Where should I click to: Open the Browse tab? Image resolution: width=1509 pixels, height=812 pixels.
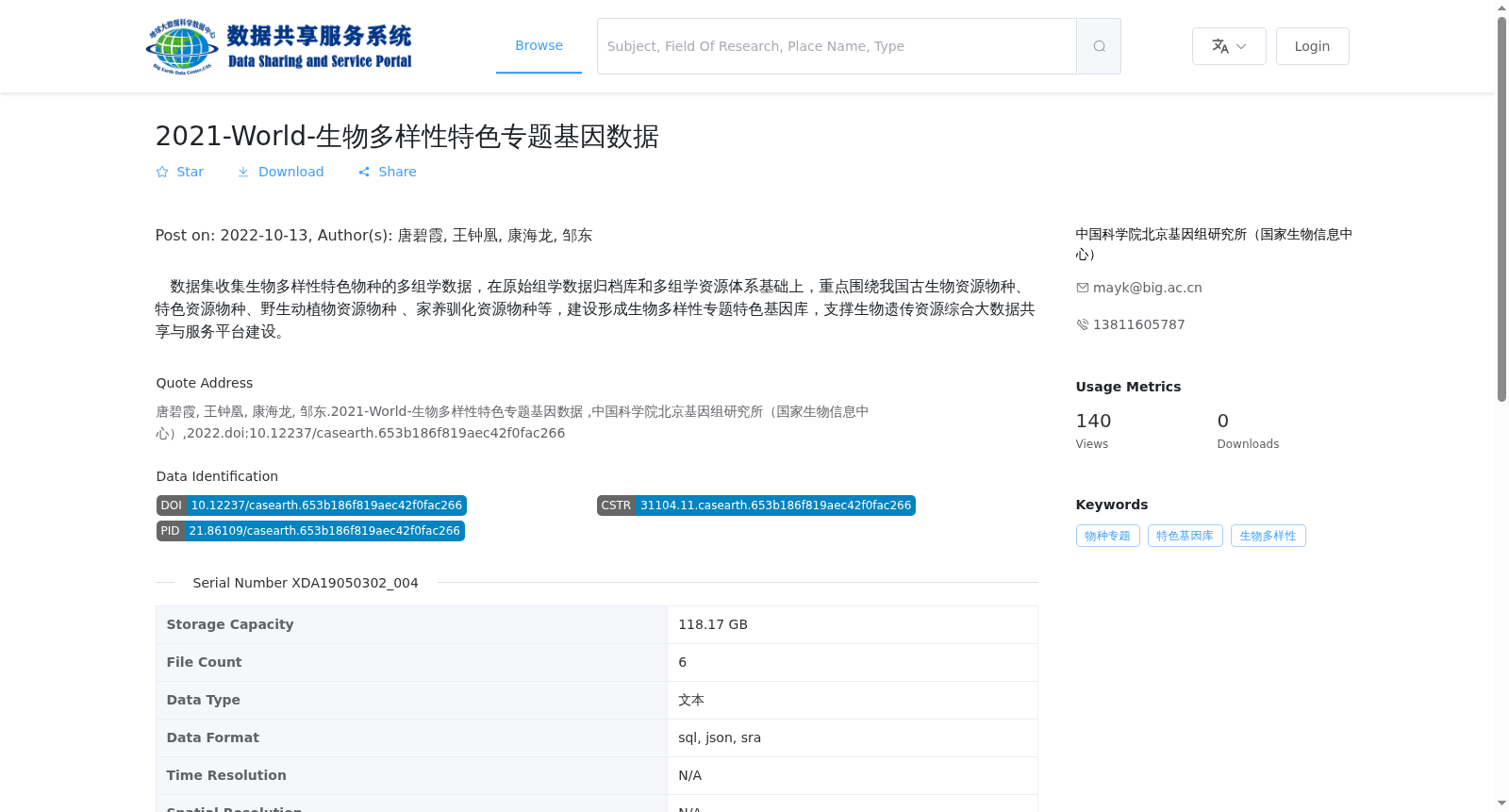(x=539, y=45)
